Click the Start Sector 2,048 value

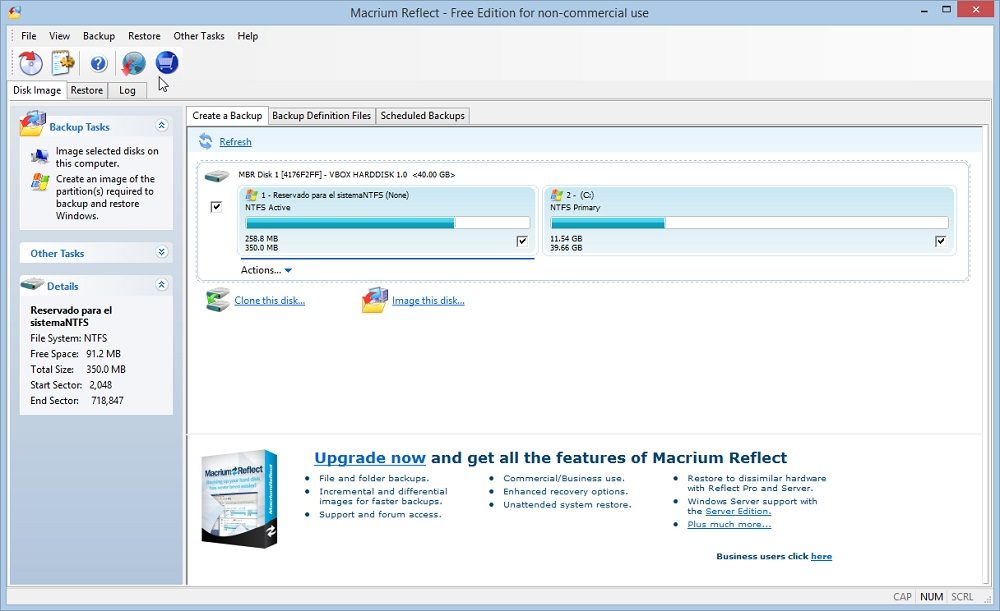tap(101, 385)
